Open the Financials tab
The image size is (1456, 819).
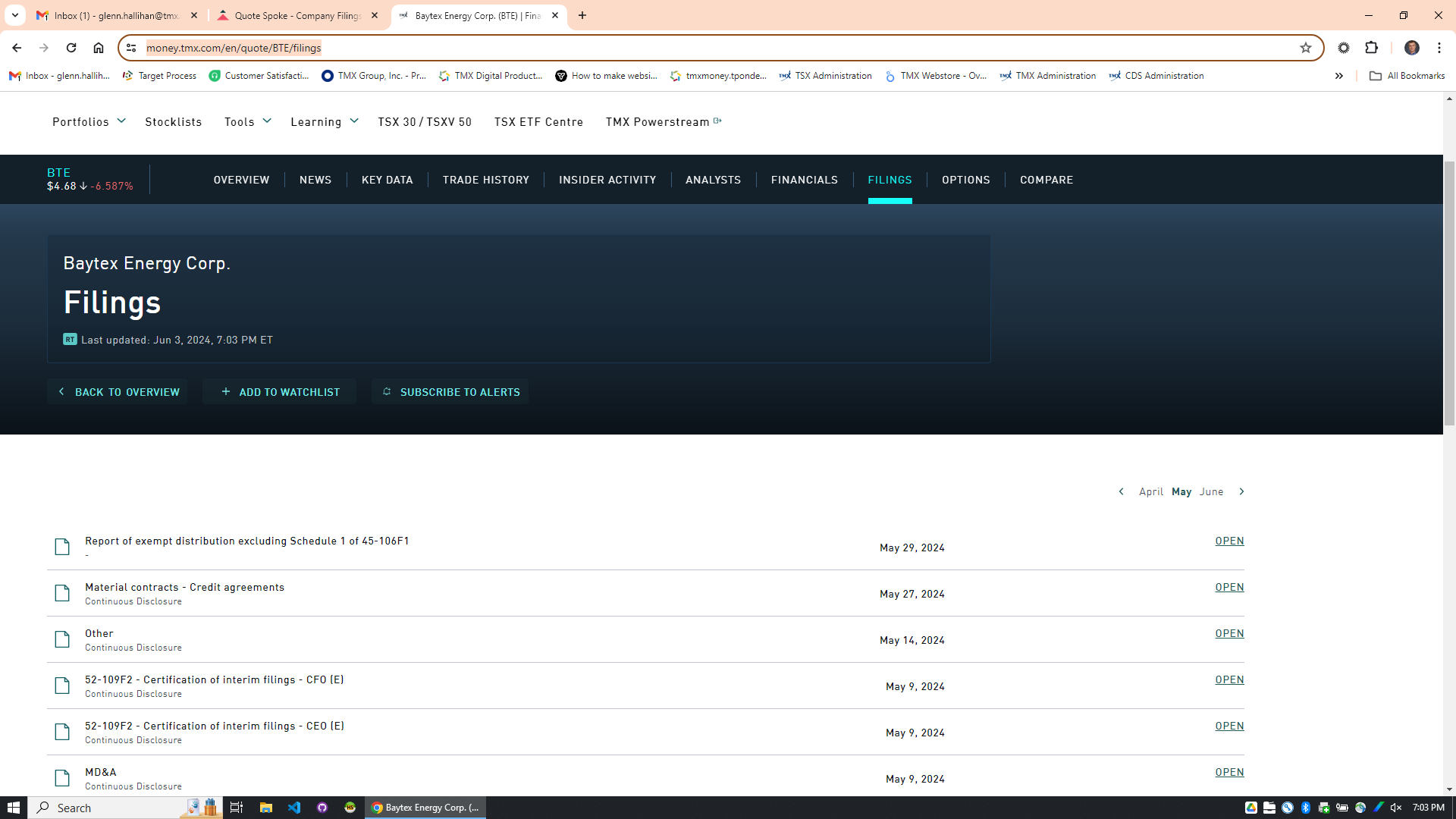(804, 180)
